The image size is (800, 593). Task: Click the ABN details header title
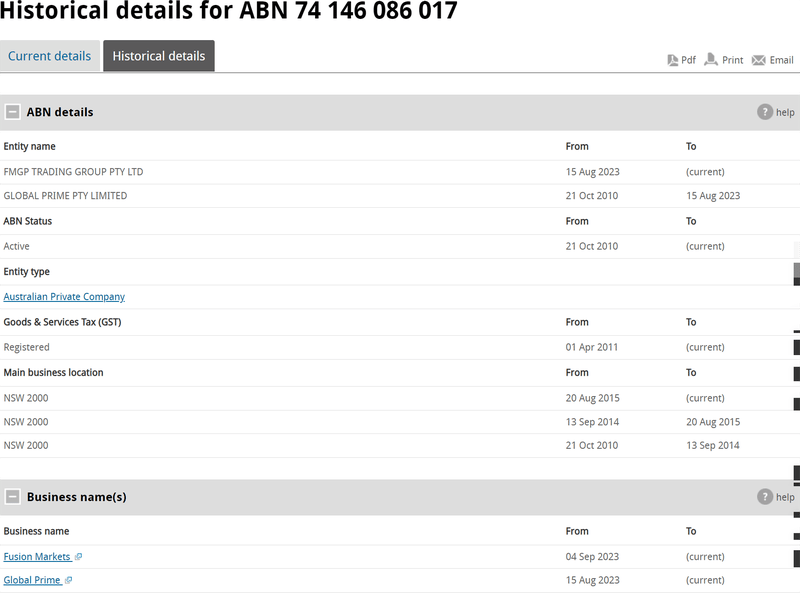60,112
